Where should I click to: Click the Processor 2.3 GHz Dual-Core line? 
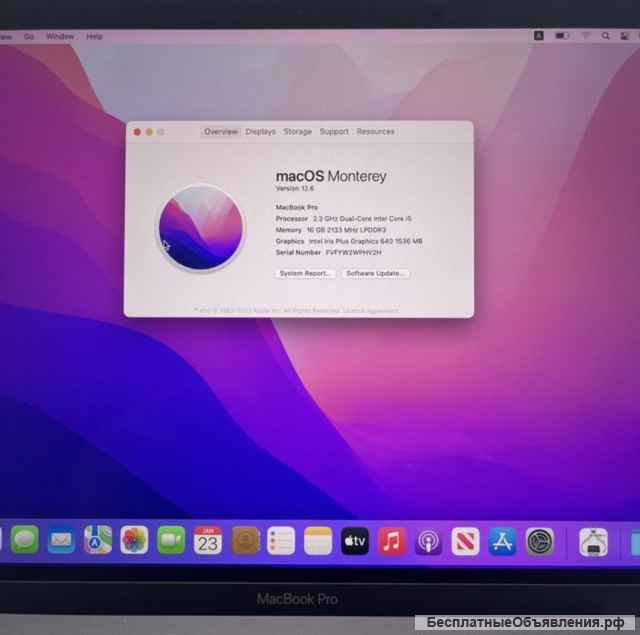click(344, 219)
